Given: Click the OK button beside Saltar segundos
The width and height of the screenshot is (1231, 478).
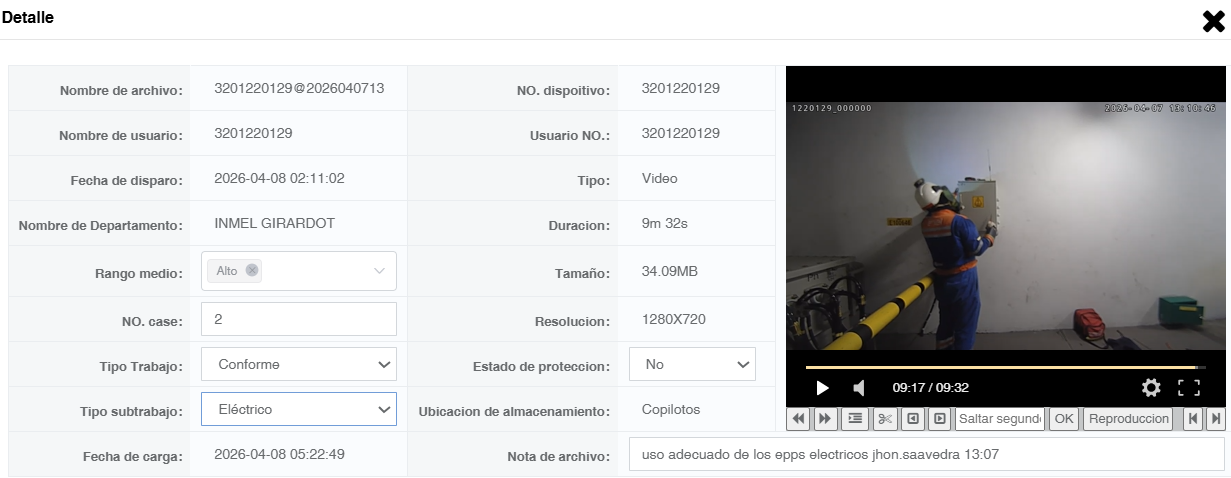Looking at the screenshot, I should (1064, 419).
